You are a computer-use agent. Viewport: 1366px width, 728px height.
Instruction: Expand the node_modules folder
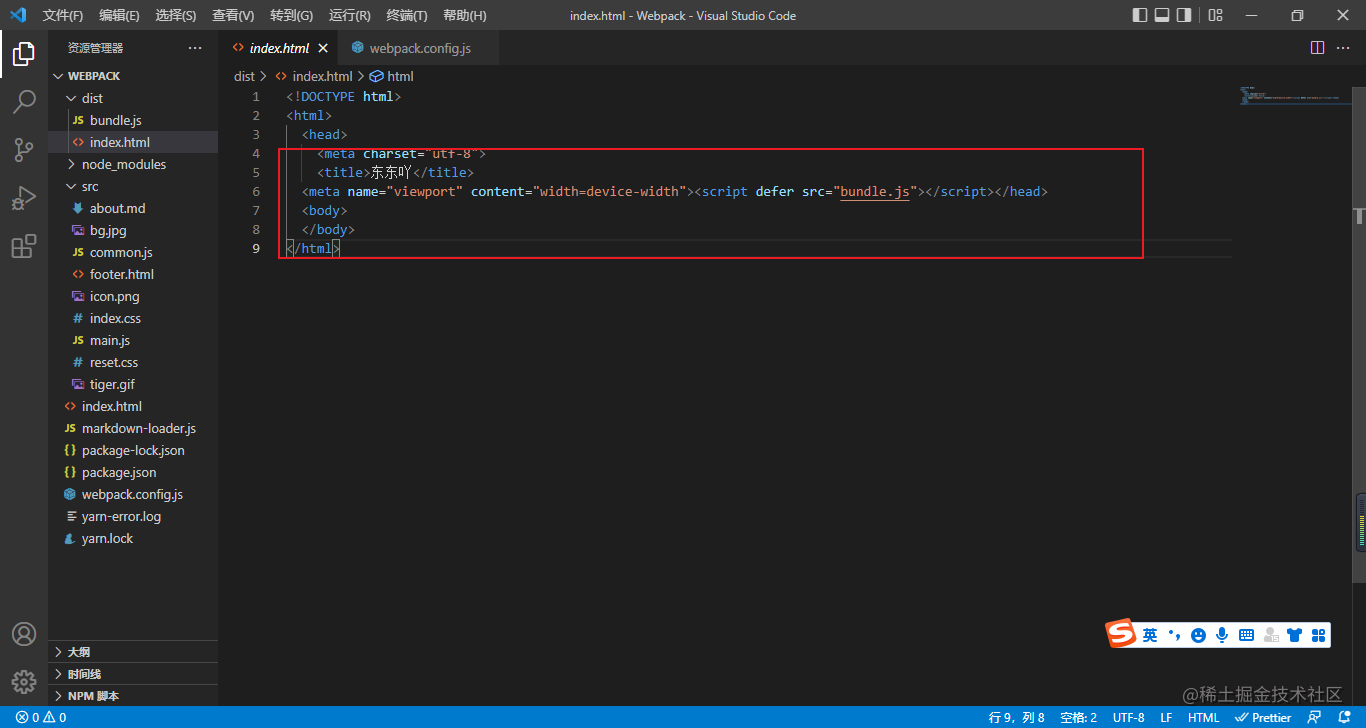tap(133, 164)
